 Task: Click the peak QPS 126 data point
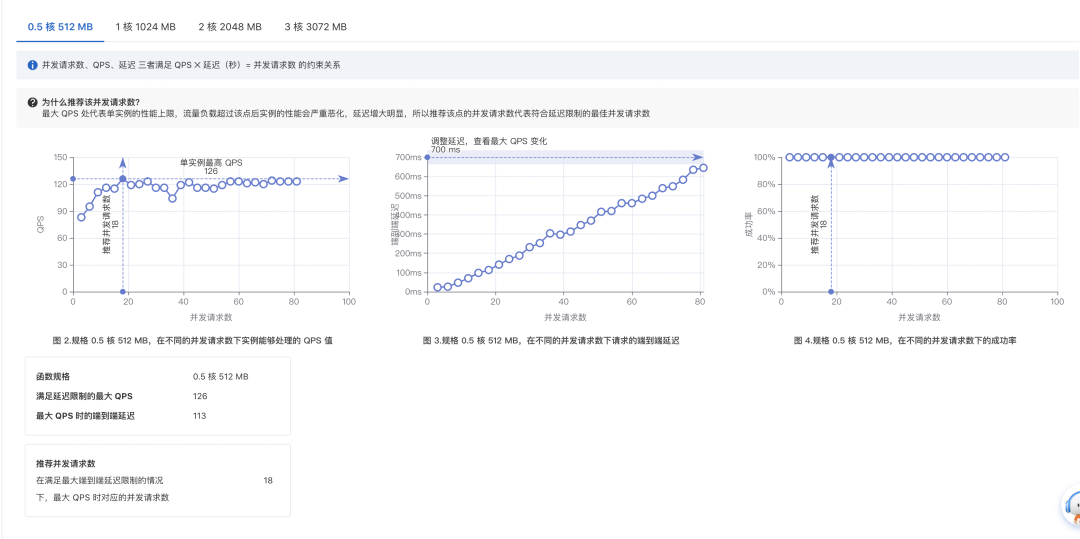(x=123, y=179)
